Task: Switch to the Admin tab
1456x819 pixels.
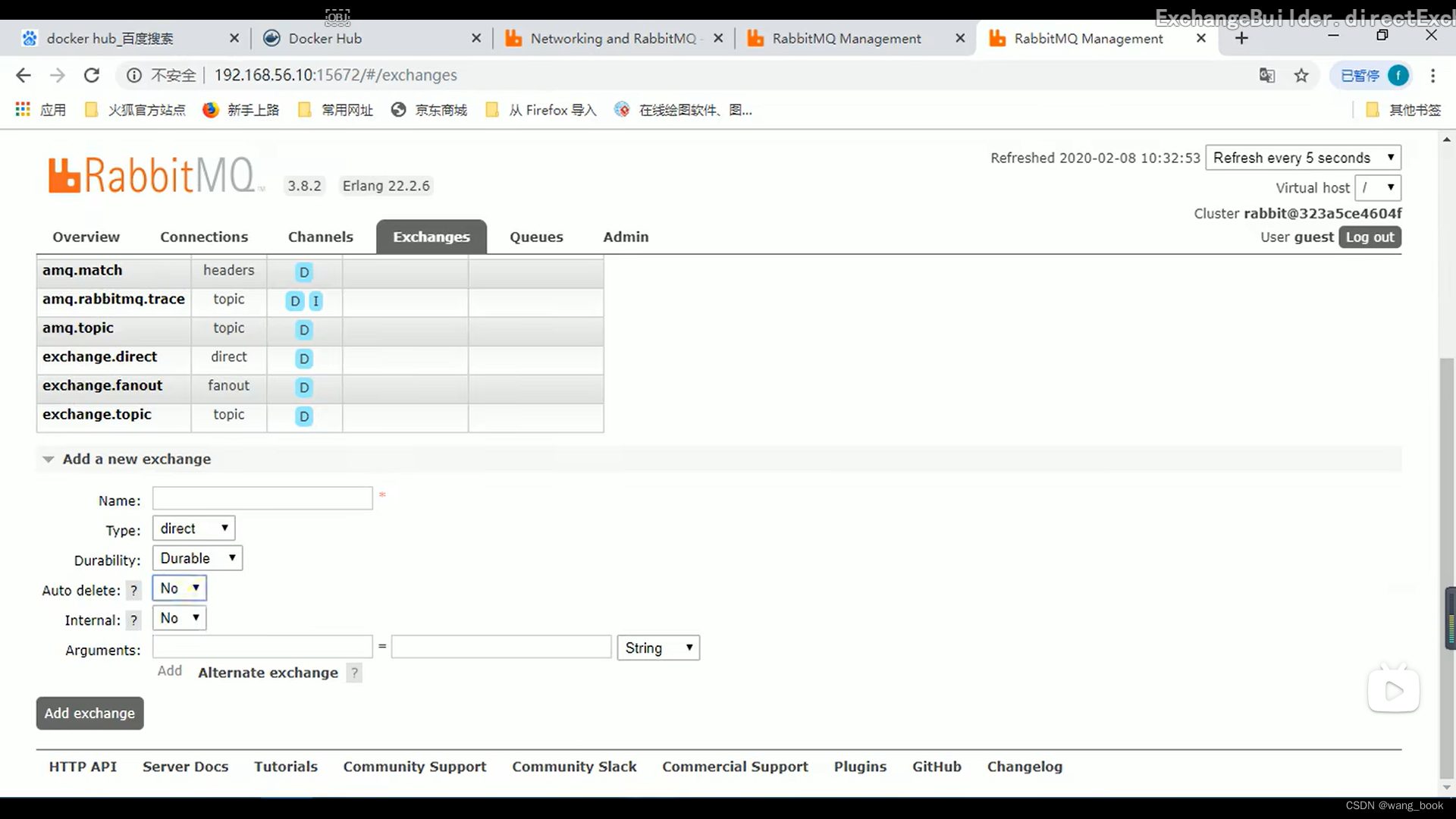Action: tap(626, 237)
